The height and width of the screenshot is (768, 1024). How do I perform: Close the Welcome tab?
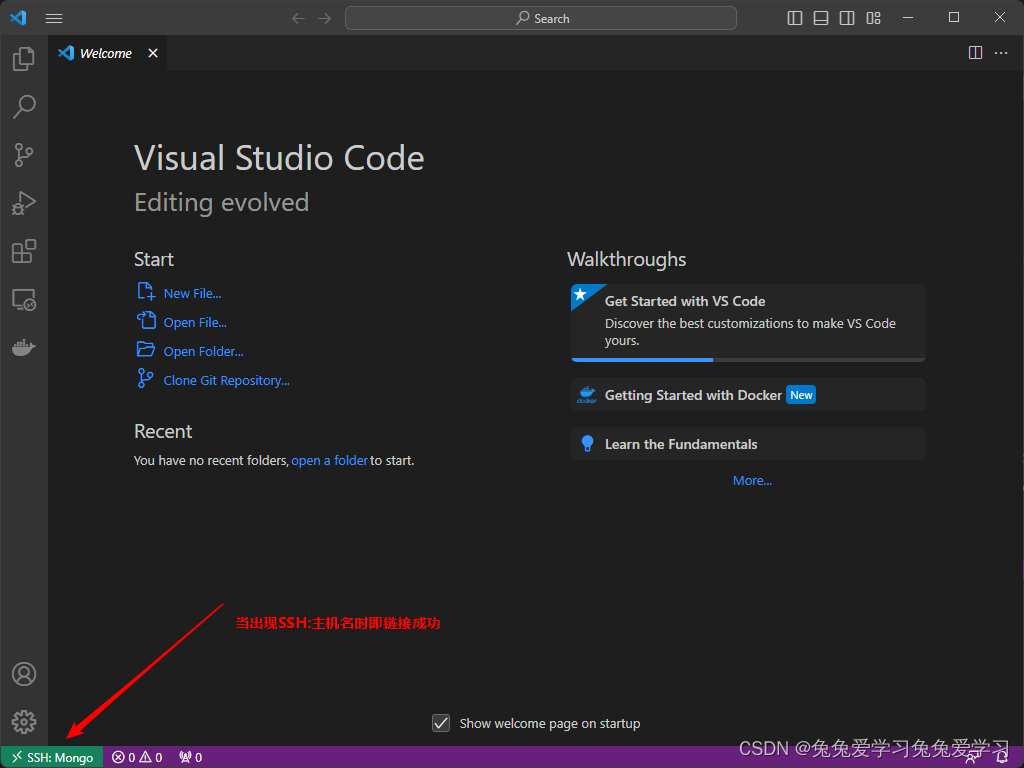[153, 53]
